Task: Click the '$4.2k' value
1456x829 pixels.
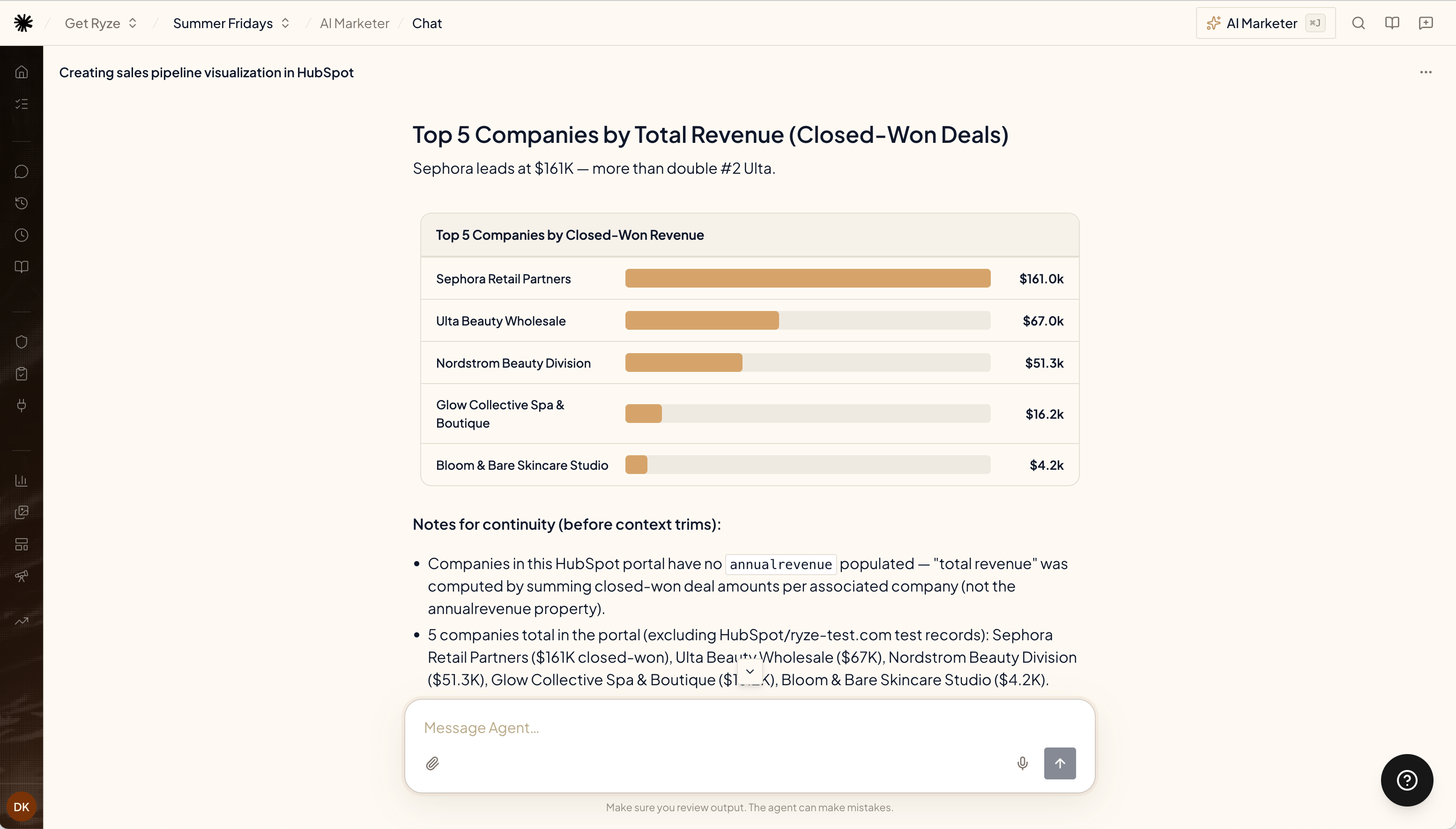Action: 1046,465
